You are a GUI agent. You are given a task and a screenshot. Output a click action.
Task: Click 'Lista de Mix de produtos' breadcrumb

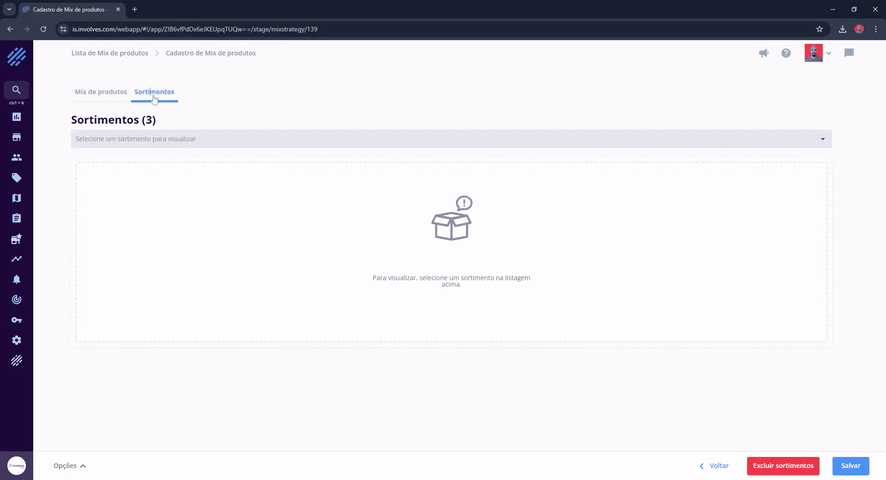tap(110, 53)
